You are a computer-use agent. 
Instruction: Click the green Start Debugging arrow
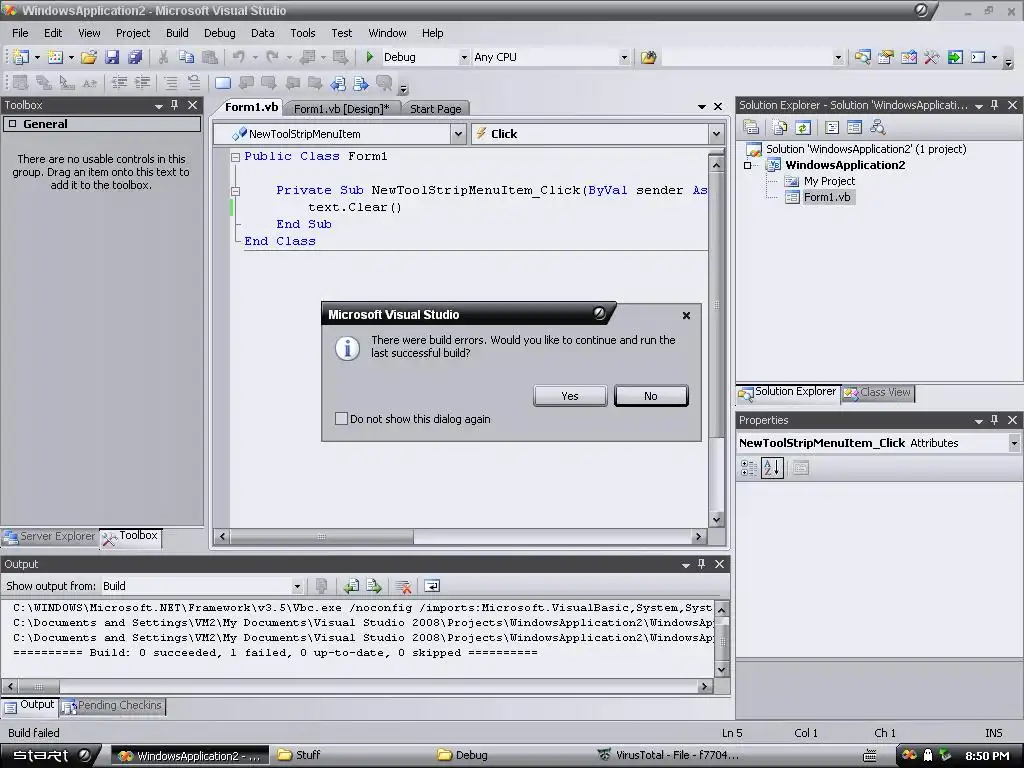coord(370,57)
